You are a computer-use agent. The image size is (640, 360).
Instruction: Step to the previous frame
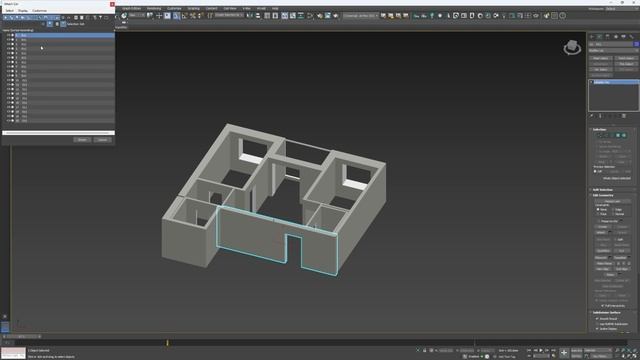pos(536,350)
